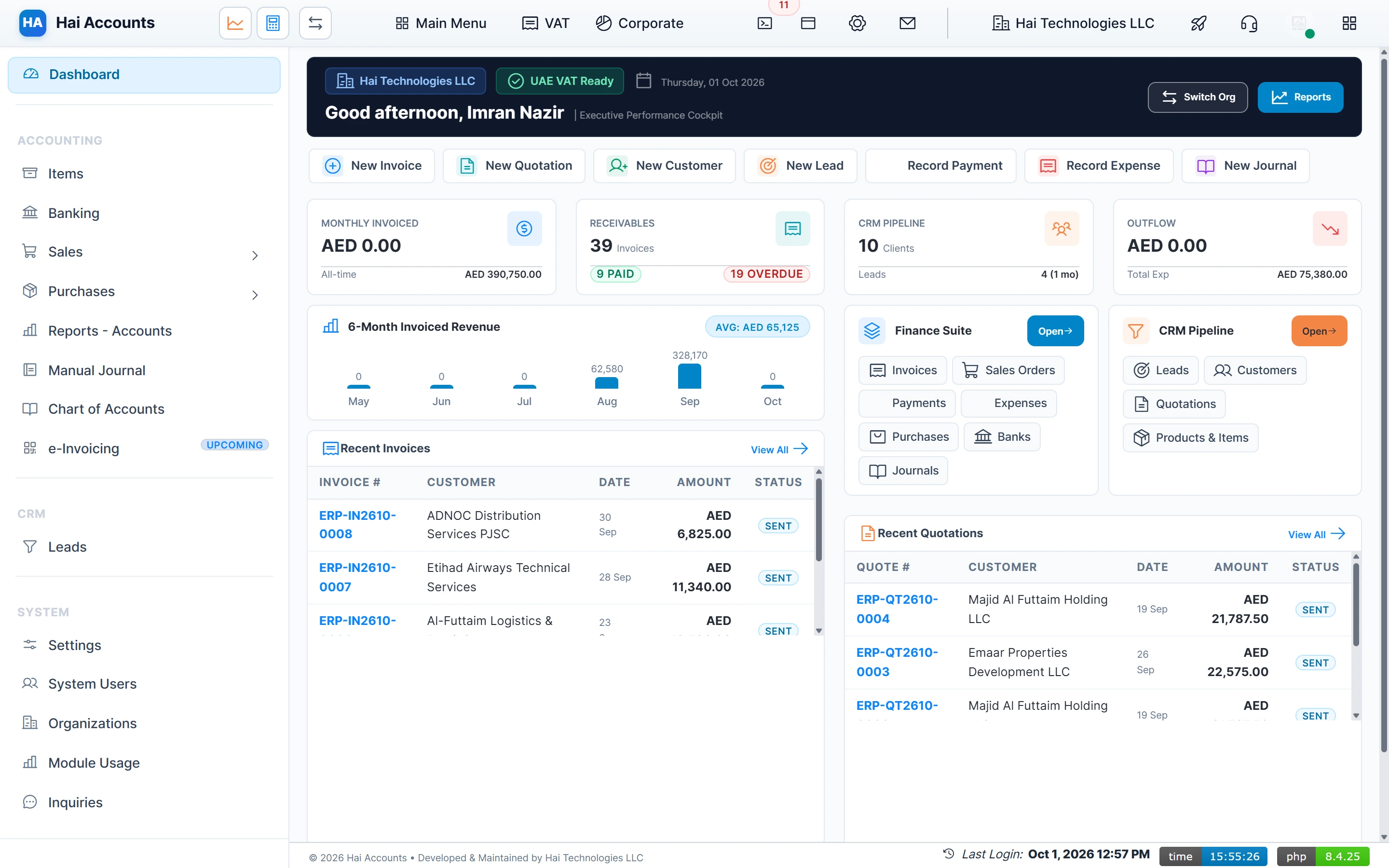Click the chart icon in top toolbar
The height and width of the screenshot is (868, 1389).
pyautogui.click(x=235, y=23)
